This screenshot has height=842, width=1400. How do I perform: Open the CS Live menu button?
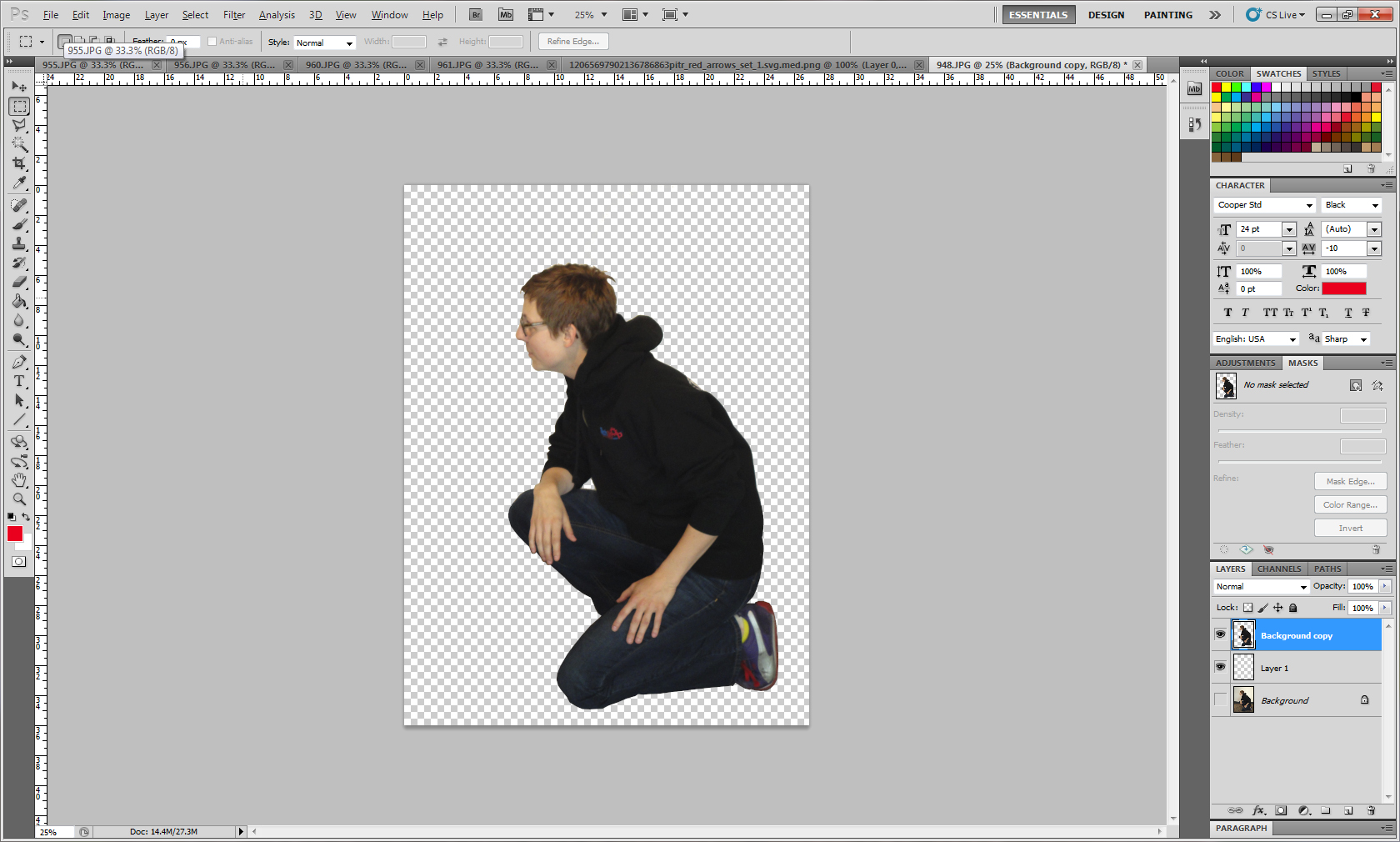pyautogui.click(x=1276, y=15)
